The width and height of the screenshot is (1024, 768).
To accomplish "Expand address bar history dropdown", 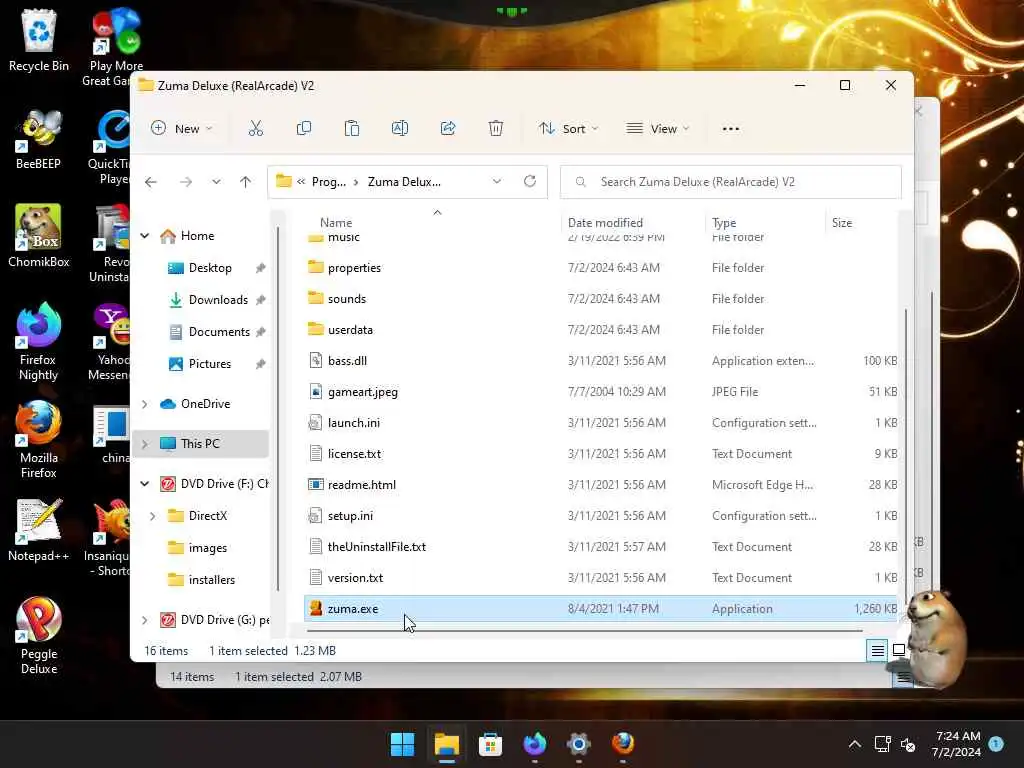I will pyautogui.click(x=497, y=182).
